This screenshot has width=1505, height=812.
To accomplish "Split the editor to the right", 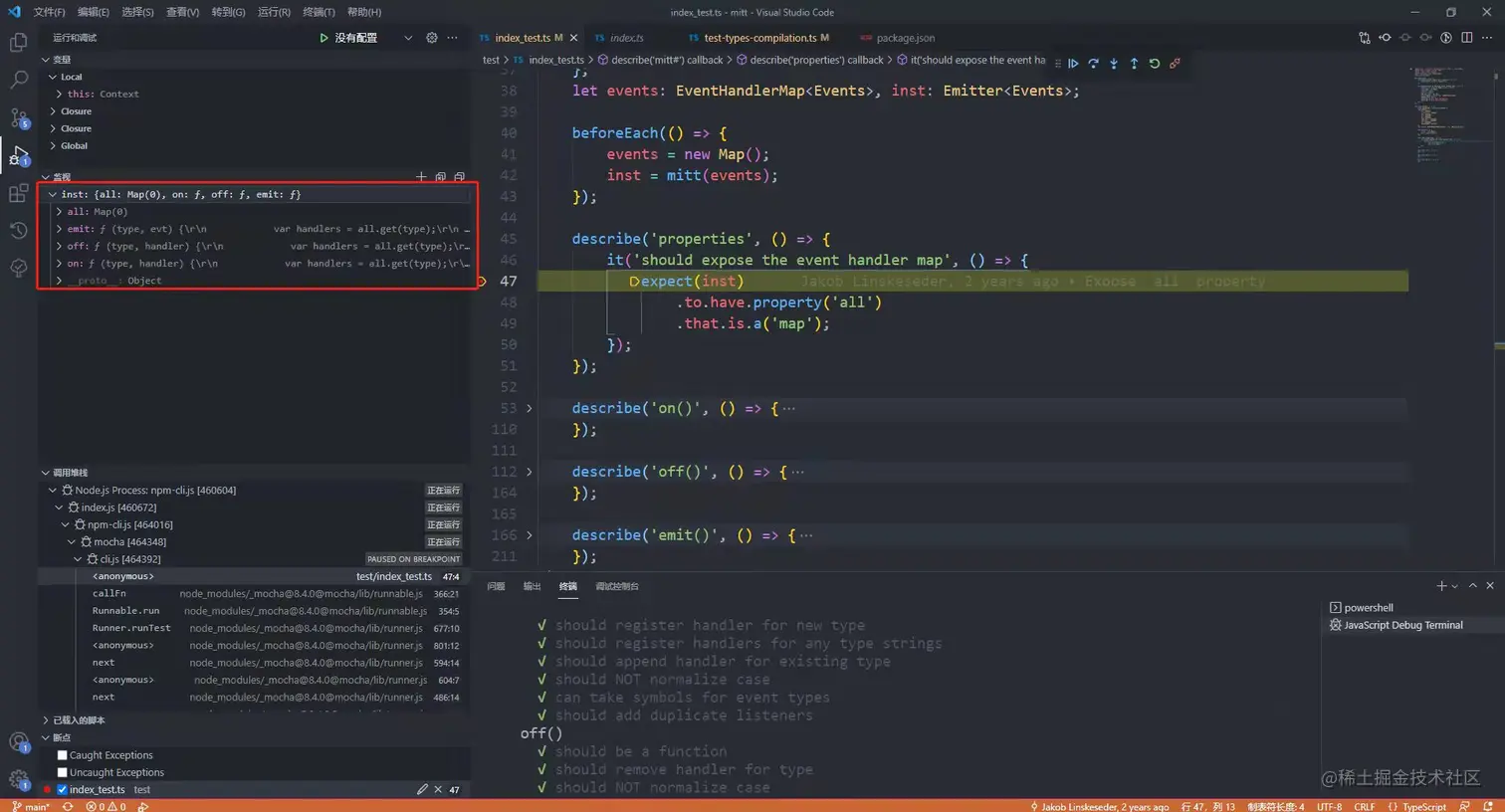I will pos(1466,38).
